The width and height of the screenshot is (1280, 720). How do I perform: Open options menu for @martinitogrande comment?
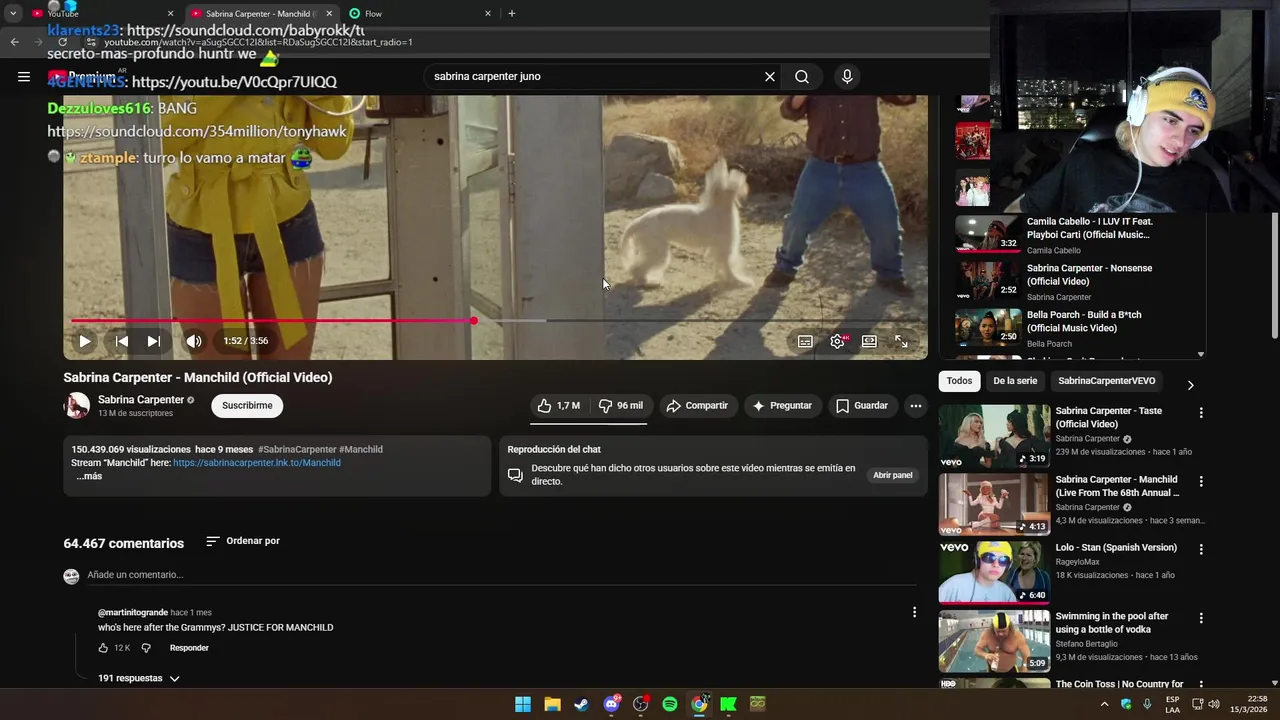(914, 612)
